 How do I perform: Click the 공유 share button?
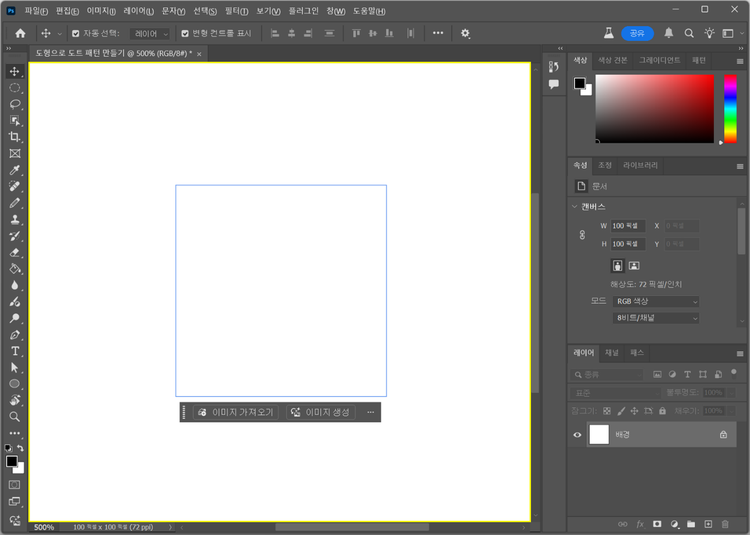click(x=636, y=33)
